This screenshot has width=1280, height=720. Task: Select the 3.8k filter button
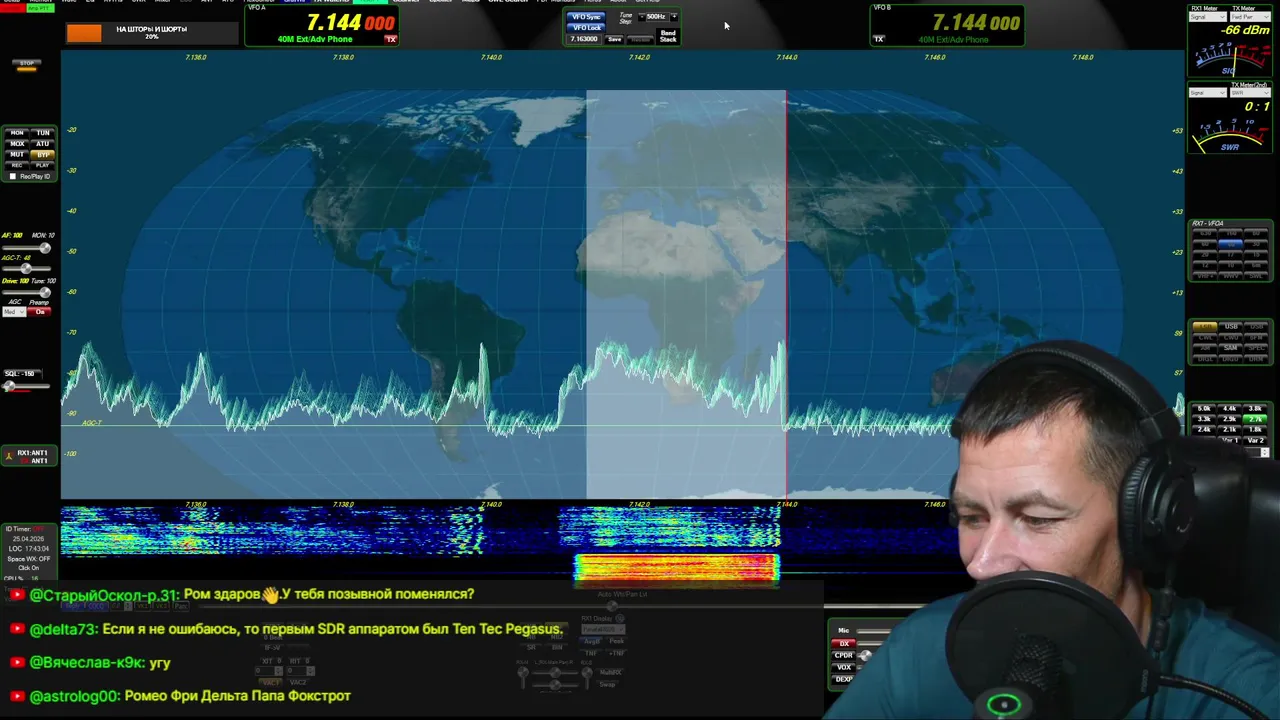(1256, 408)
